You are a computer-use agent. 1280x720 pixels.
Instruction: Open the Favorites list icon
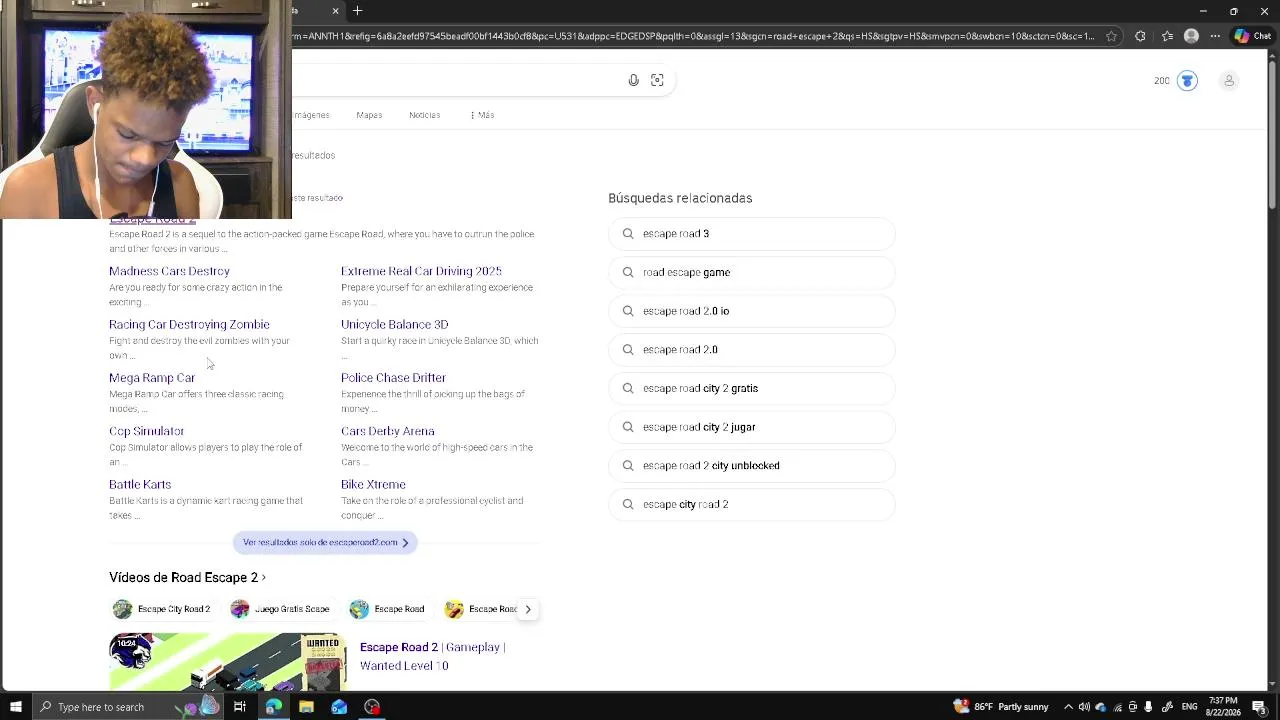click(1167, 36)
